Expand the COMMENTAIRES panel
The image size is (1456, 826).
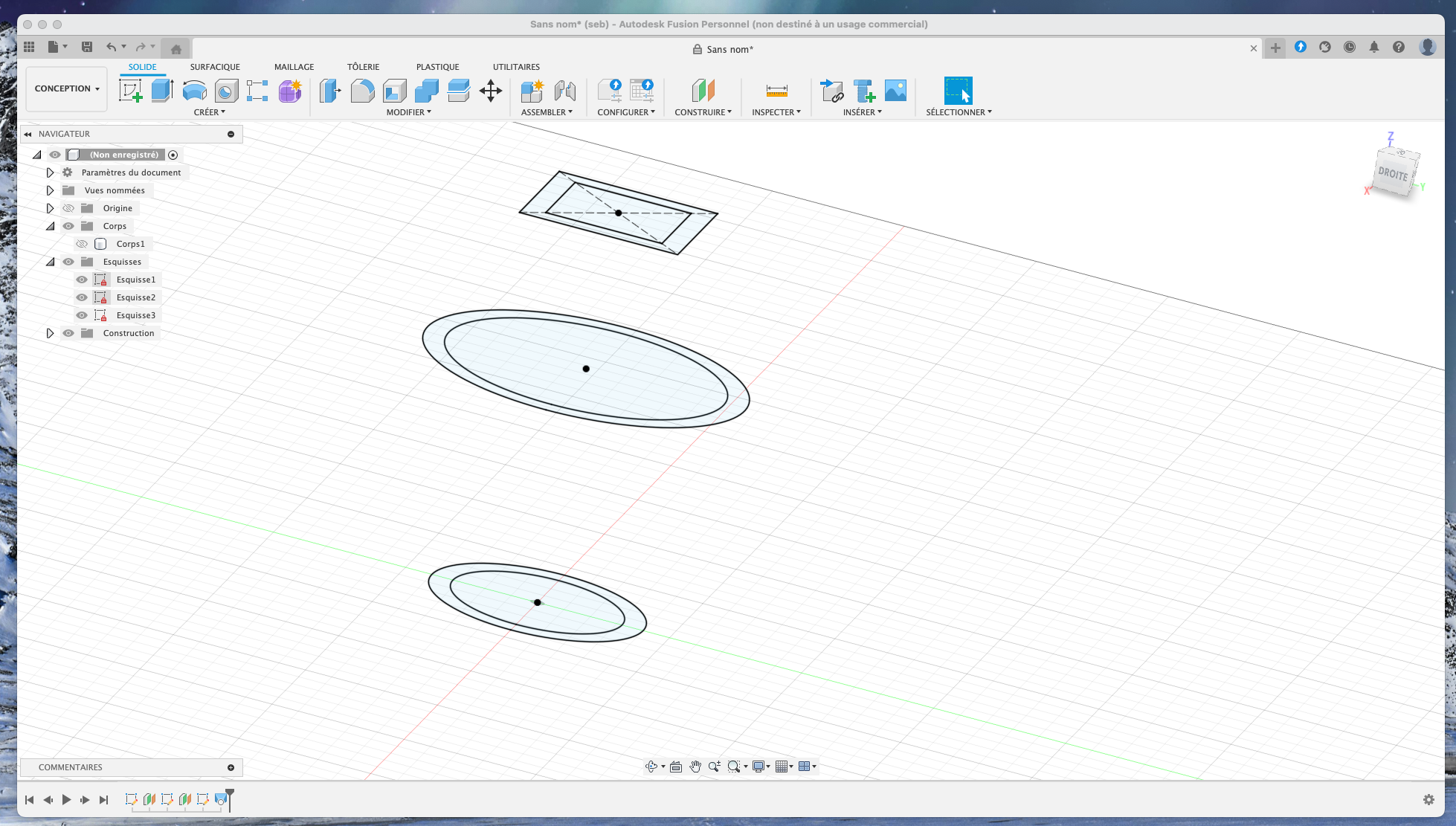pos(231,767)
